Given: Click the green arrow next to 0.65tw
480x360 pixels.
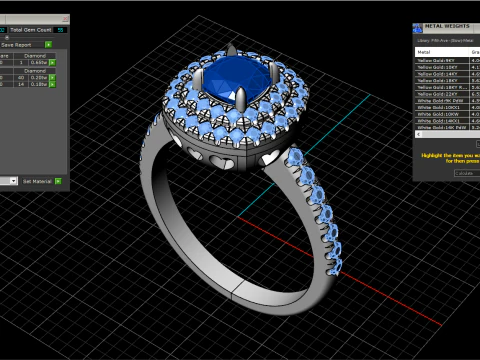Looking at the screenshot, I should point(52,63).
